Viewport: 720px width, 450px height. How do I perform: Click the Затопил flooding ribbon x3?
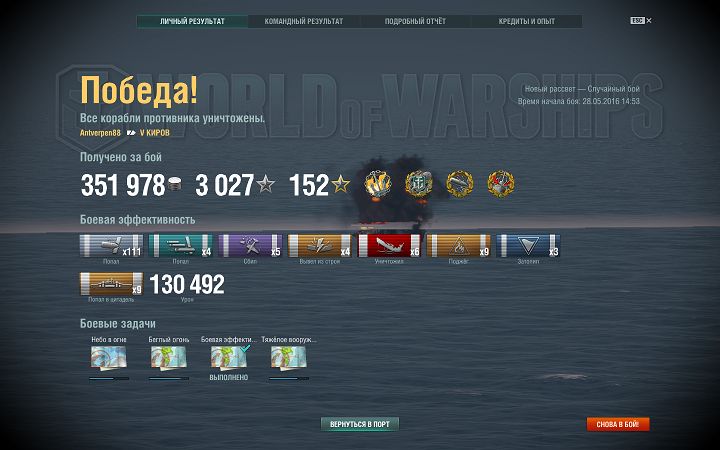click(528, 246)
